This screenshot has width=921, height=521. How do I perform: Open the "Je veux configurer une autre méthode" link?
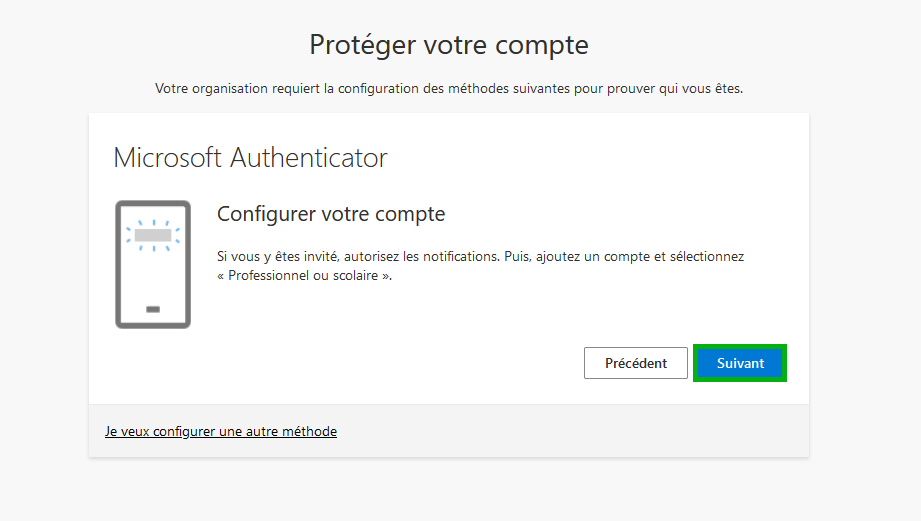coord(221,432)
